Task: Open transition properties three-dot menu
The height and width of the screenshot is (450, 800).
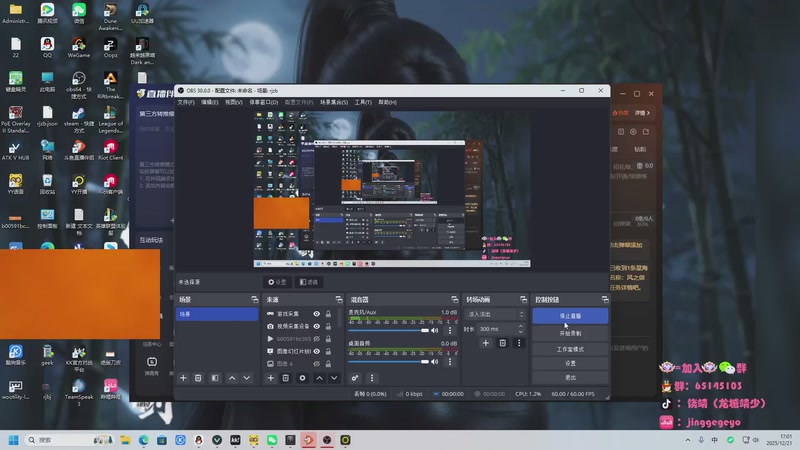Action: point(519,343)
